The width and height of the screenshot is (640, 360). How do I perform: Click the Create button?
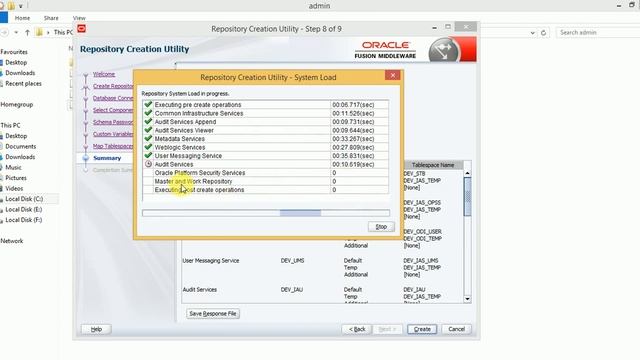pyautogui.click(x=422, y=329)
